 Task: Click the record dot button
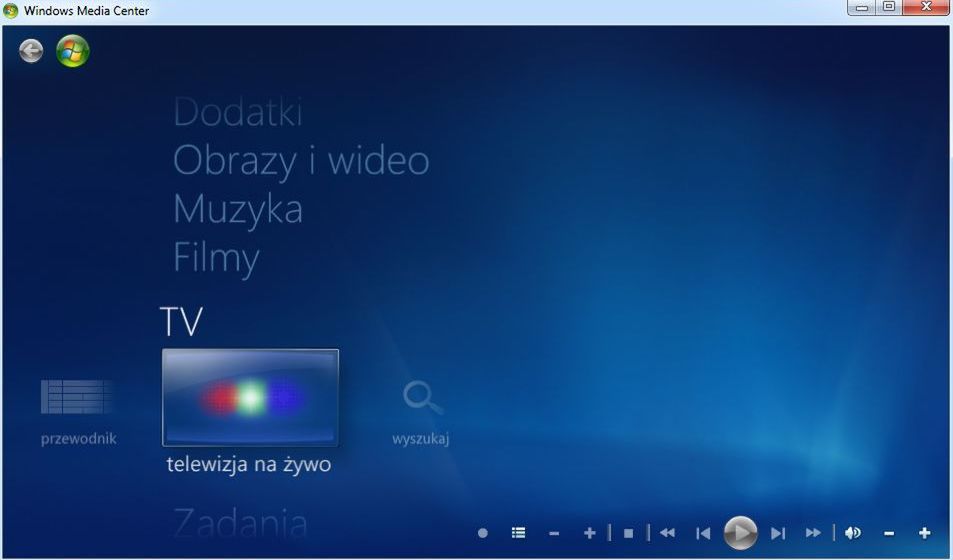[483, 533]
